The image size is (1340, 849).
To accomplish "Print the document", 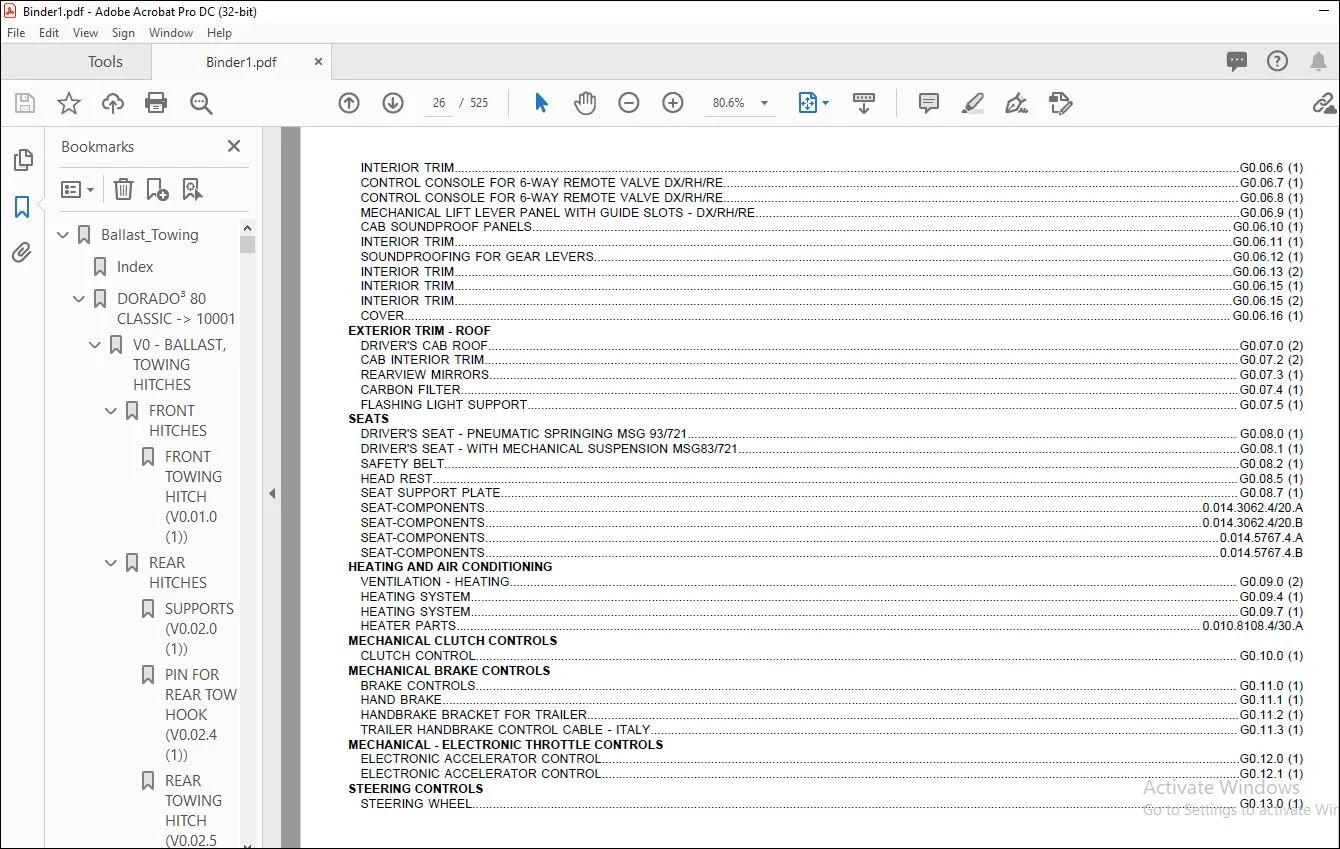I will pos(156,103).
